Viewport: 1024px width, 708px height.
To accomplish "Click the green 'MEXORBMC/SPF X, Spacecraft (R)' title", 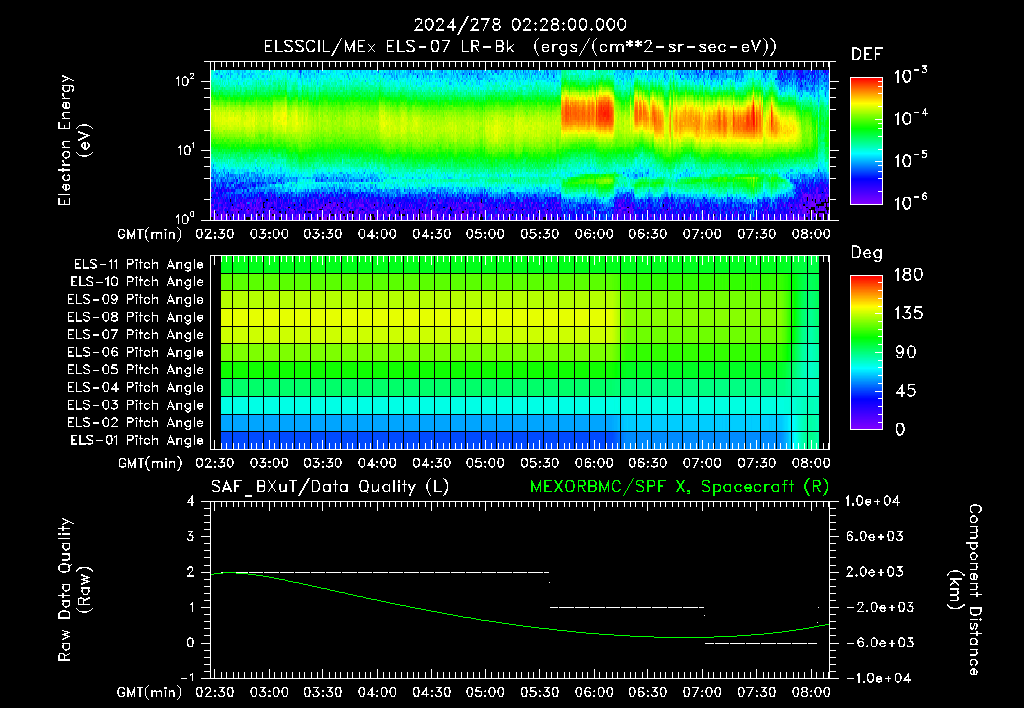I will pos(679,487).
